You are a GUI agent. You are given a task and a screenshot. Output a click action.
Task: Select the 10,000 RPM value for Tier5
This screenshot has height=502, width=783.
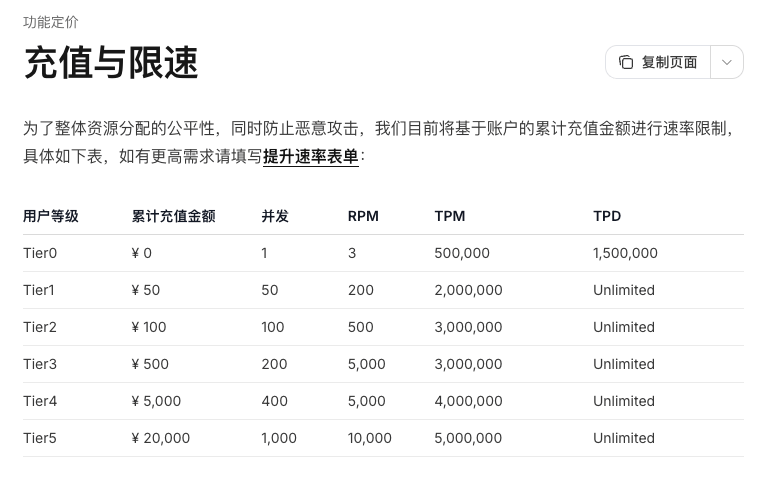[x=370, y=438]
